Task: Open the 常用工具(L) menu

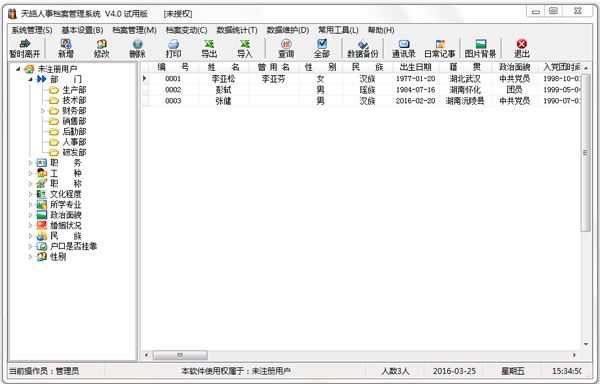Action: (x=338, y=30)
